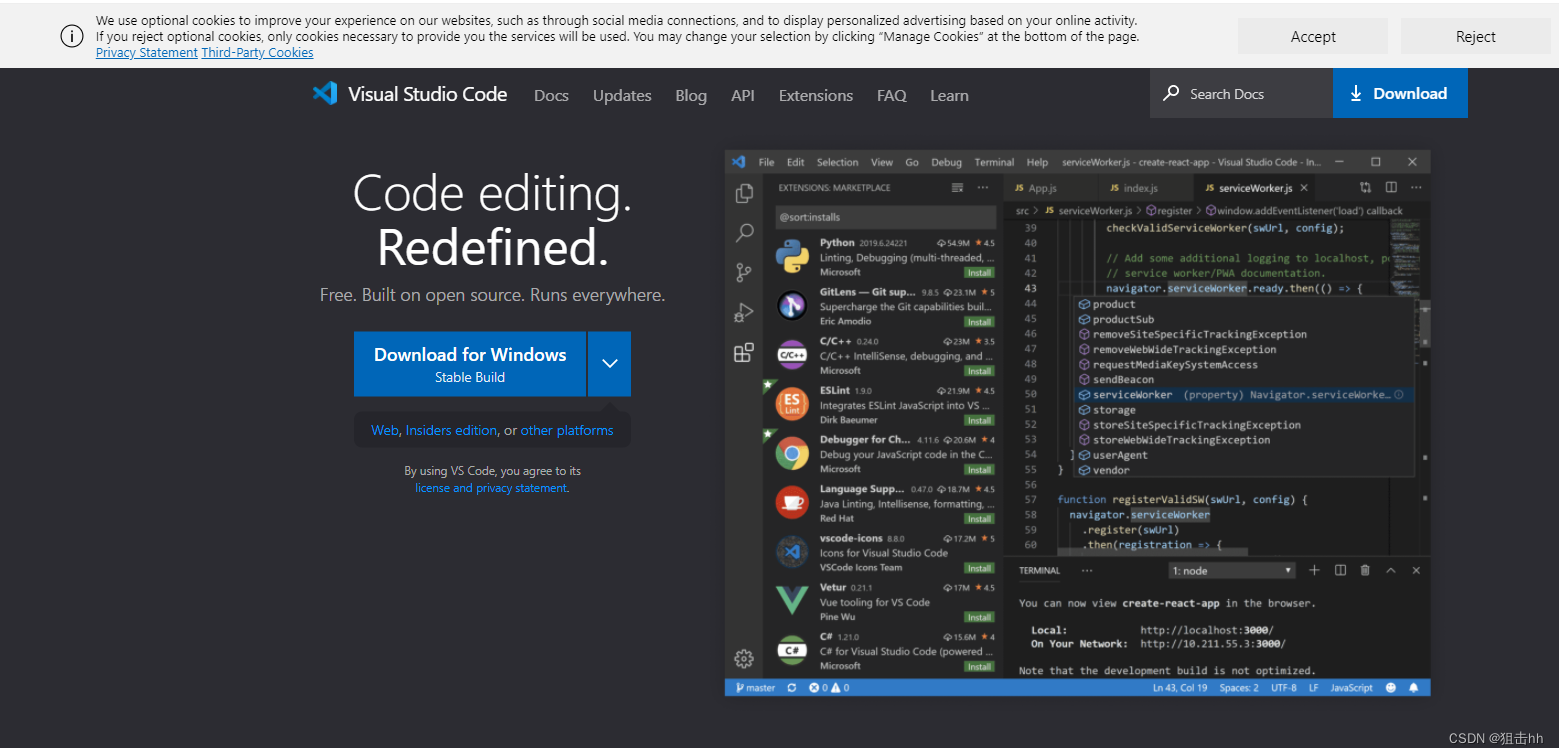Split the terminal panel
Image resolution: width=1559 pixels, height=755 pixels.
pos(1340,570)
